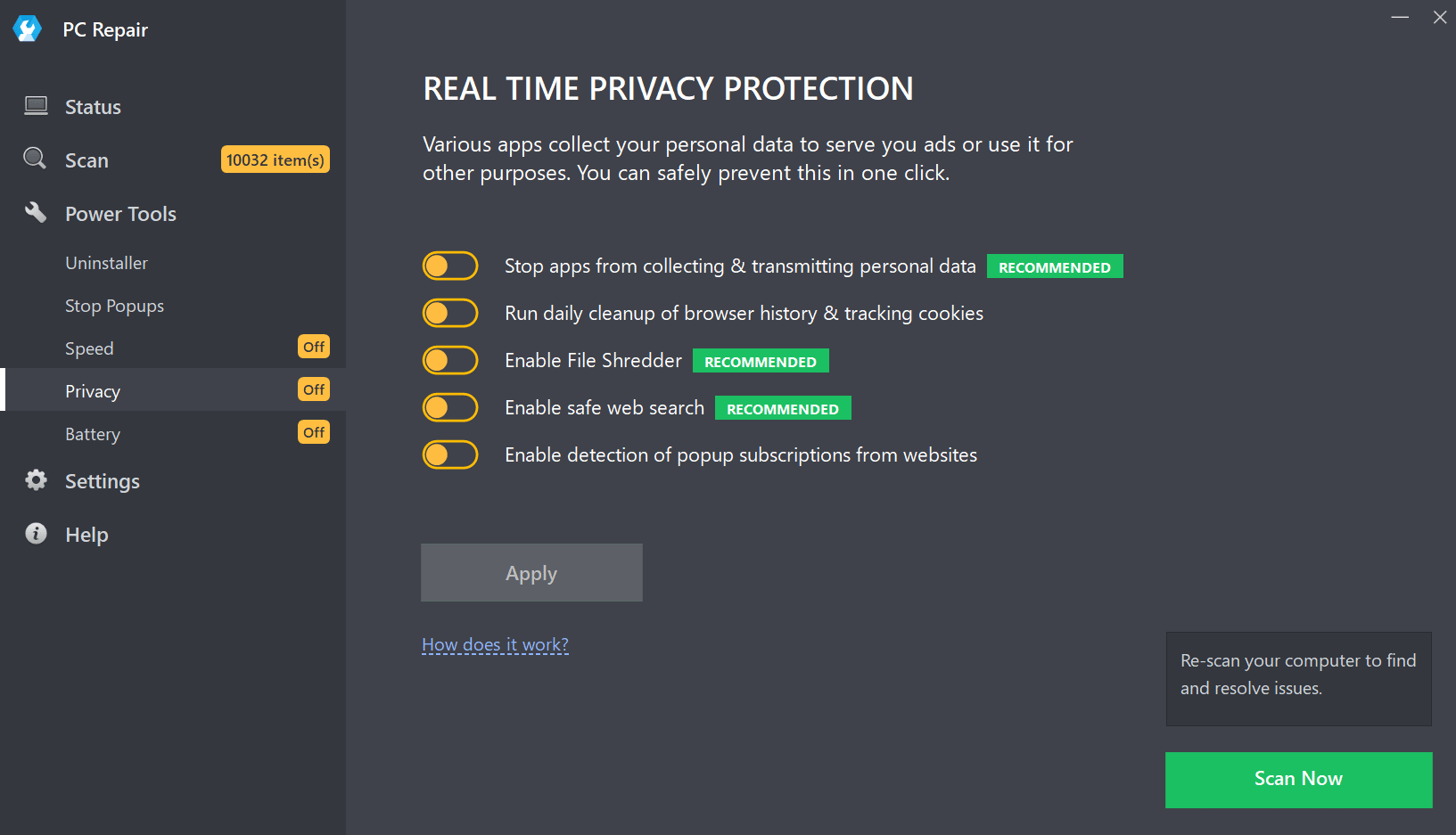This screenshot has height=835, width=1456.
Task: Minimize the PC Repair window
Action: 1400,17
